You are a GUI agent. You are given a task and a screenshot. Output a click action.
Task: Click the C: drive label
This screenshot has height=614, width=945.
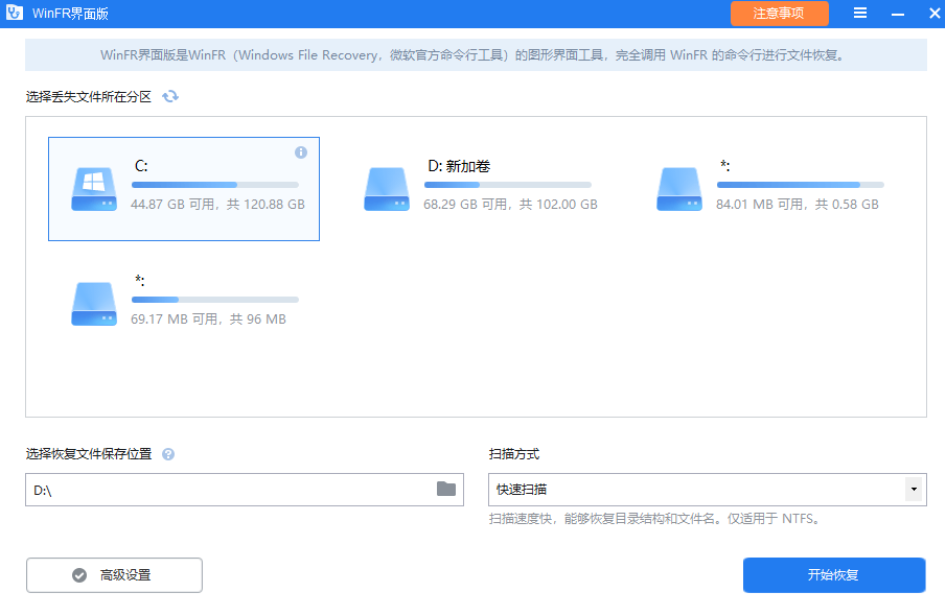click(x=141, y=166)
